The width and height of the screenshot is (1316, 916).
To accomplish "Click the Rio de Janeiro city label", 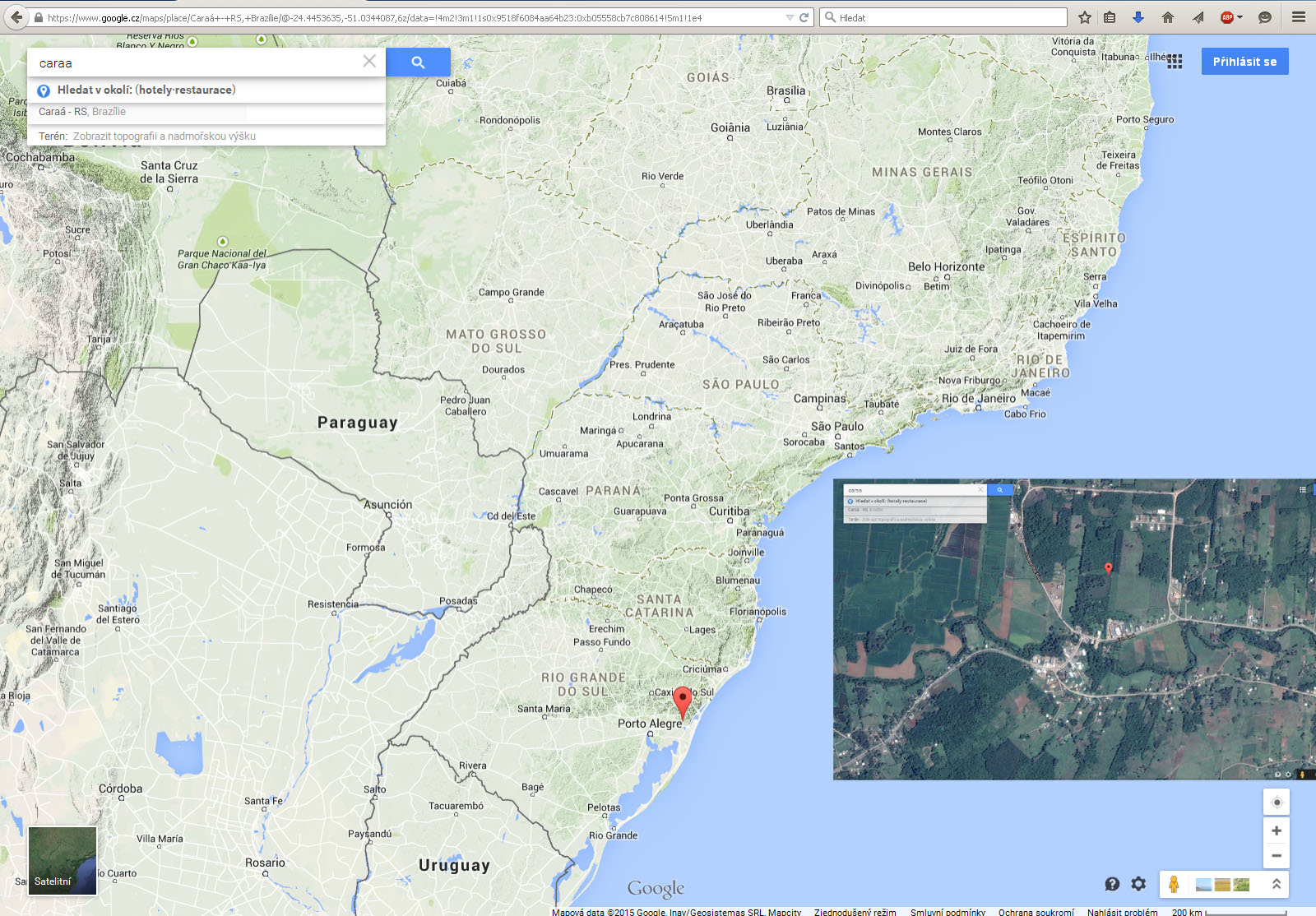I will (x=979, y=399).
